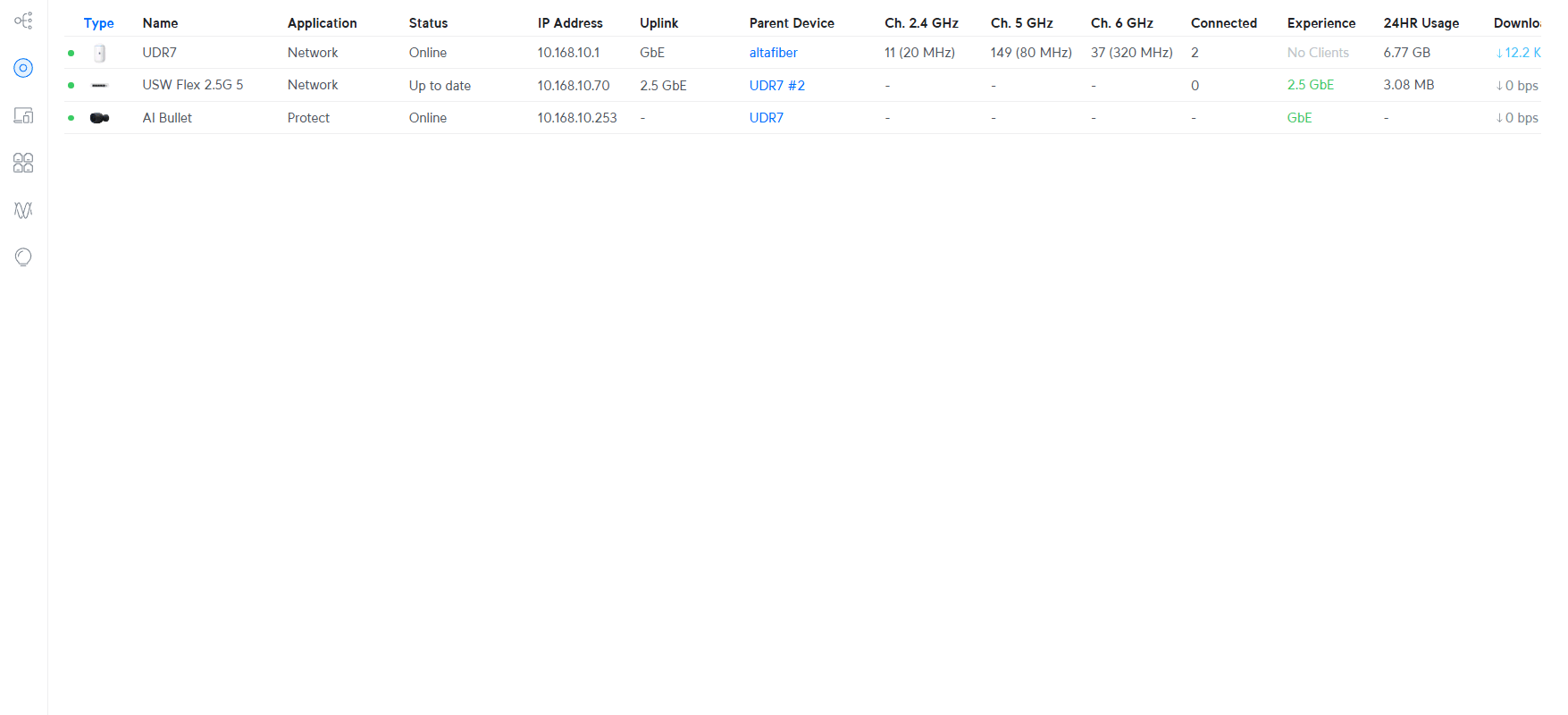
Task: Sort by the Connected column header
Action: click(x=1224, y=23)
